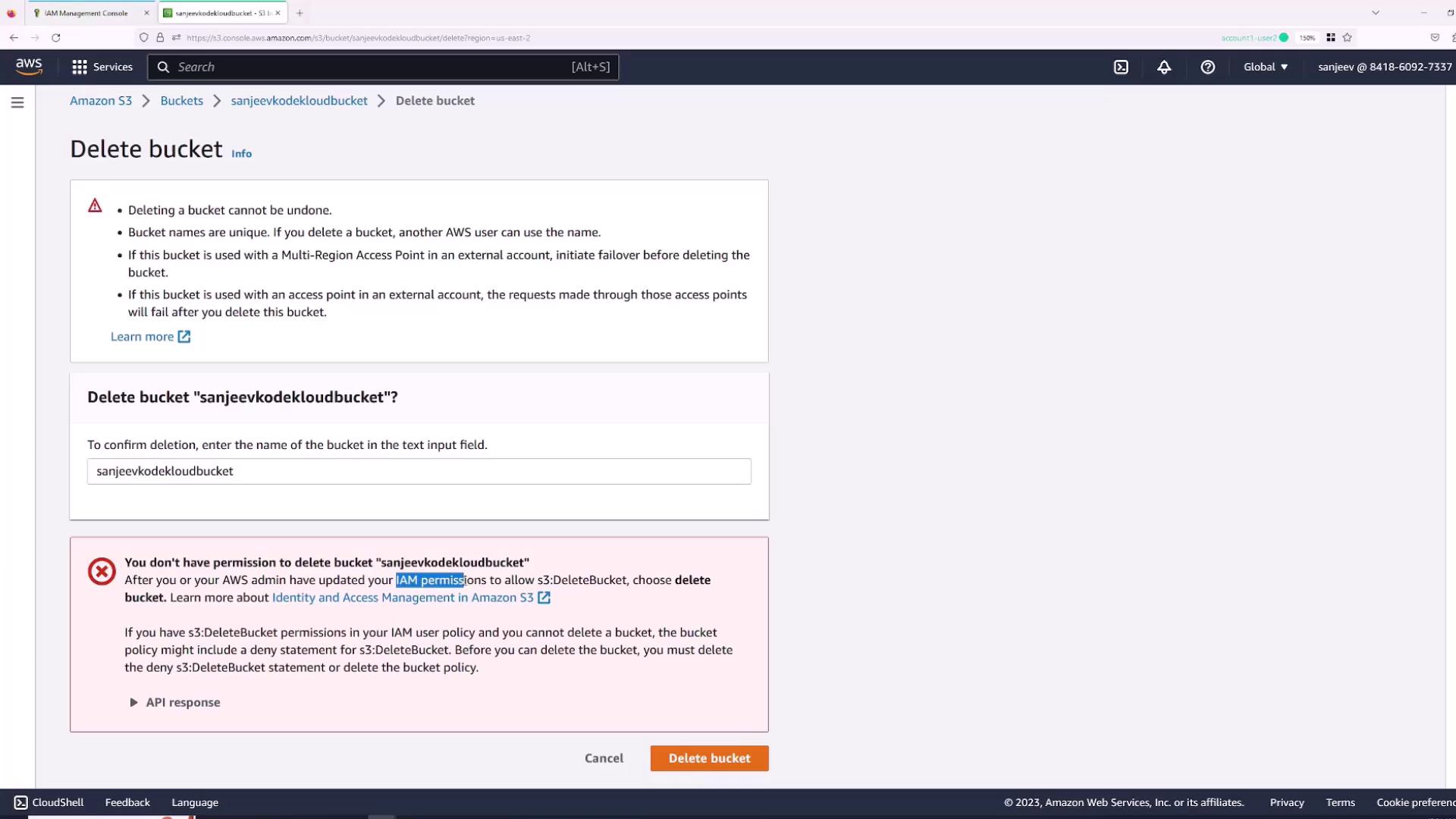Open Identity and Access Management in Amazon S3 link

click(x=403, y=598)
